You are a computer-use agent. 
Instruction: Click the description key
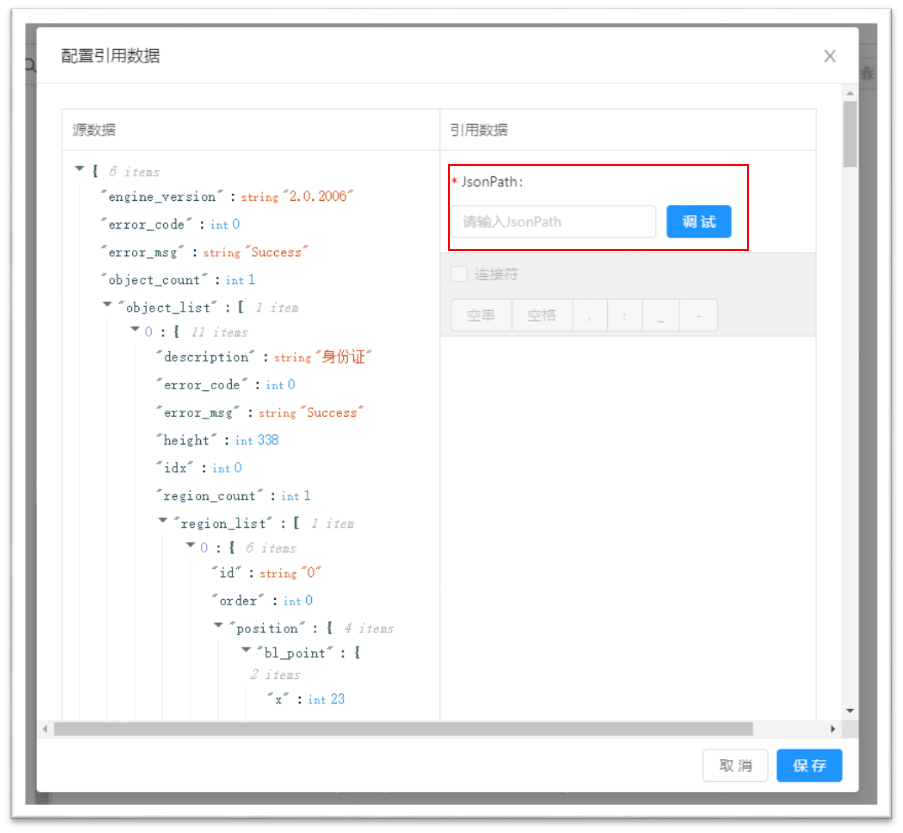[x=206, y=357]
